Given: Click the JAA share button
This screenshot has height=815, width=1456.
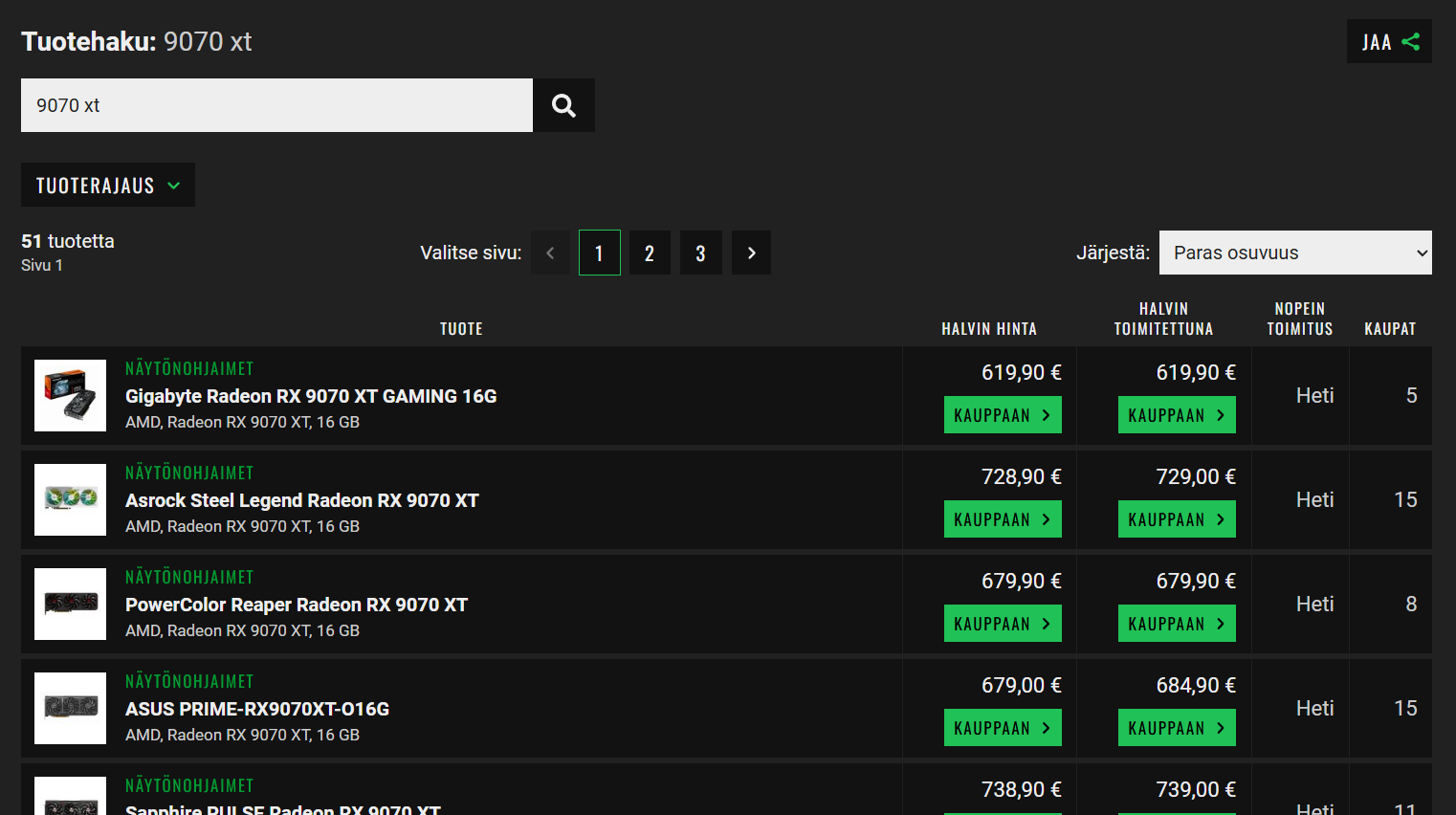Looking at the screenshot, I should click(x=1389, y=41).
